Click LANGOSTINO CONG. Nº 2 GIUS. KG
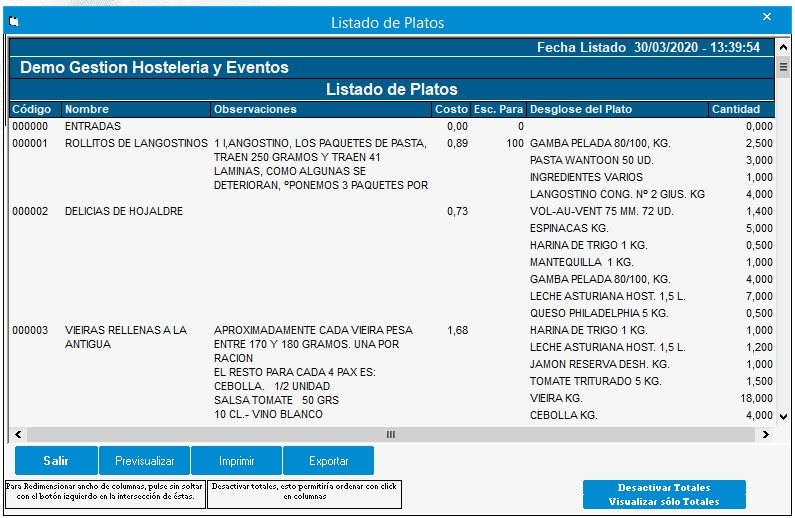Viewport: 795px width, 518px height. (617, 194)
